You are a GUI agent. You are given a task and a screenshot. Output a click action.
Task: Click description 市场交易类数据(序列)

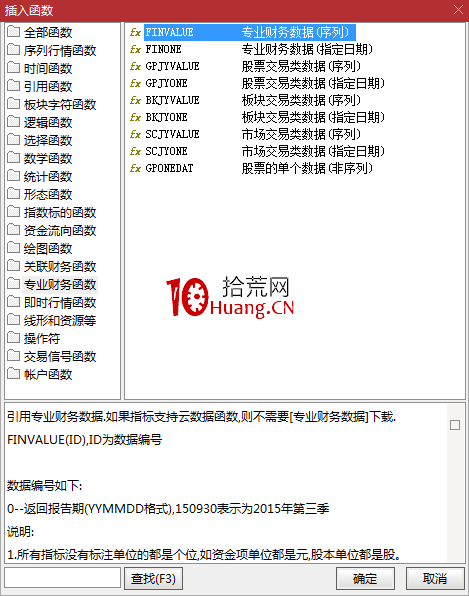click(301, 135)
